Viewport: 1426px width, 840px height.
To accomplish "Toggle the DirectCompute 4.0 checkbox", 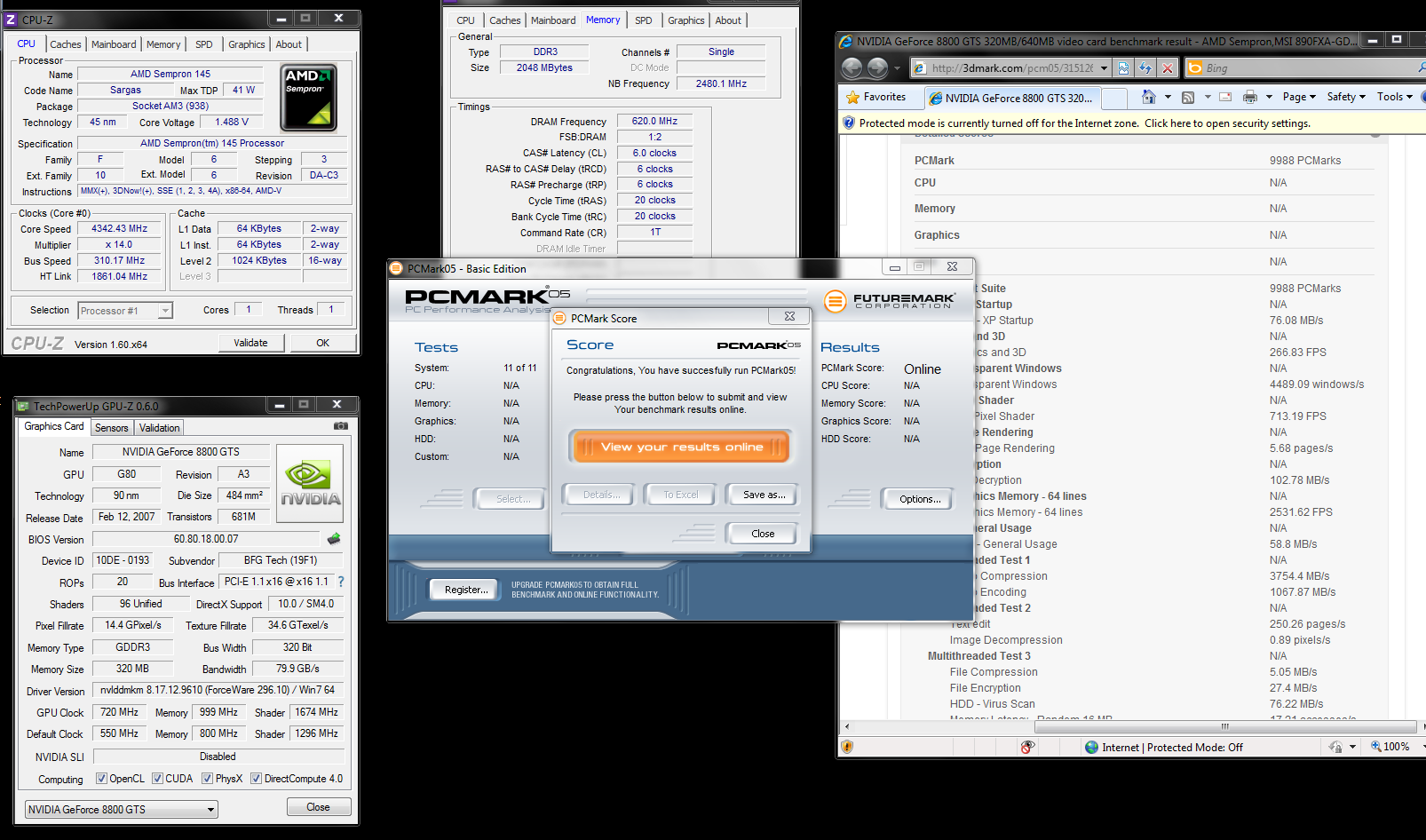I will [256, 779].
